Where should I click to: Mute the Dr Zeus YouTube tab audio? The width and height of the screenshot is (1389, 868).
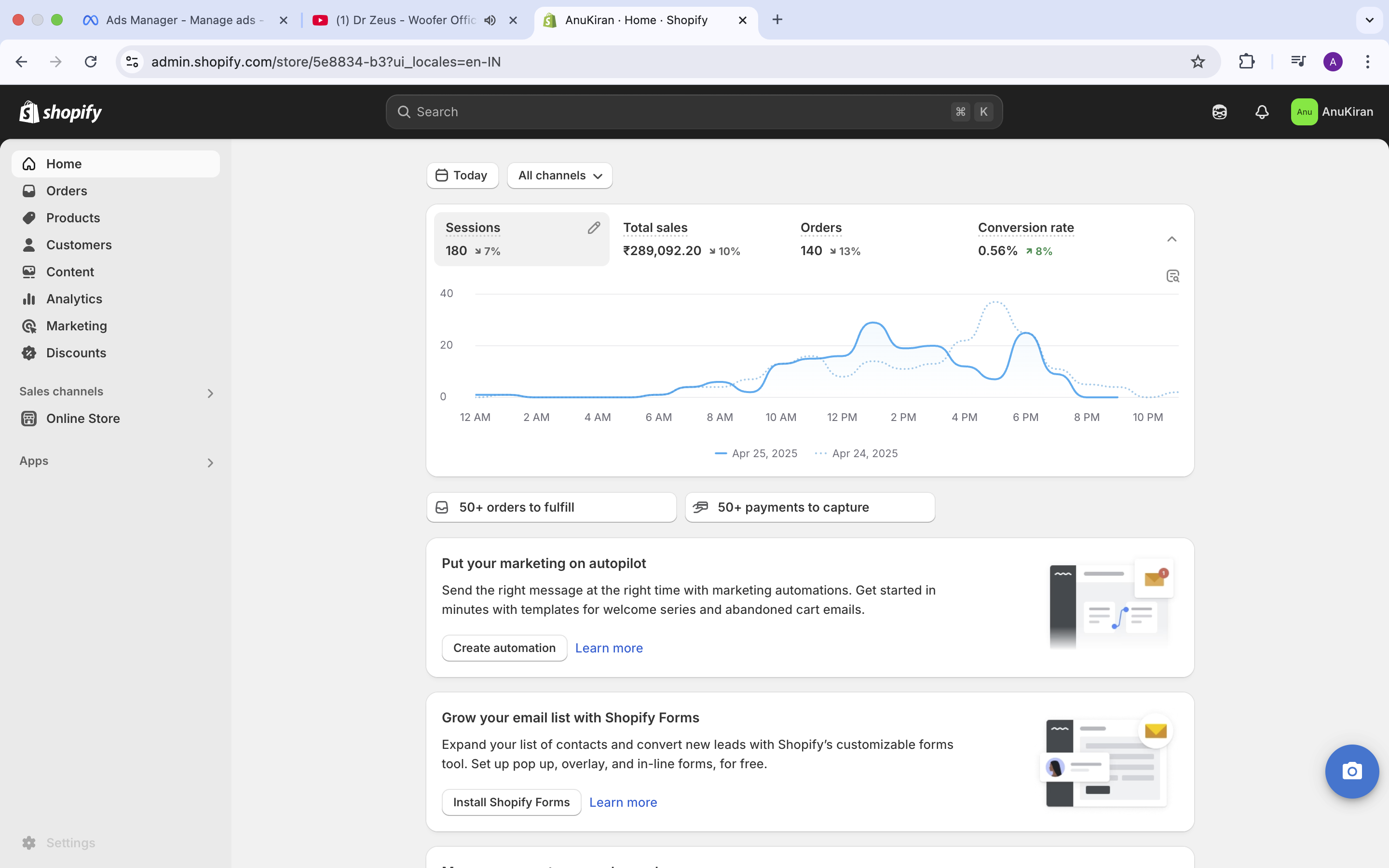[x=489, y=19]
